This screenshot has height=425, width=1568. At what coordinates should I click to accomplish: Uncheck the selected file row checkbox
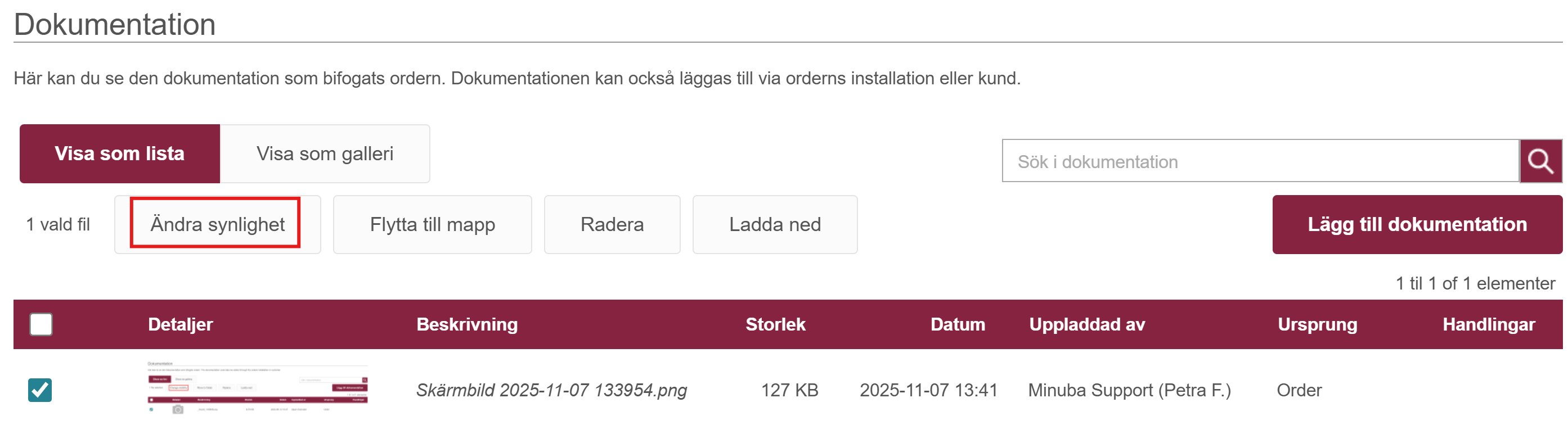coord(40,390)
